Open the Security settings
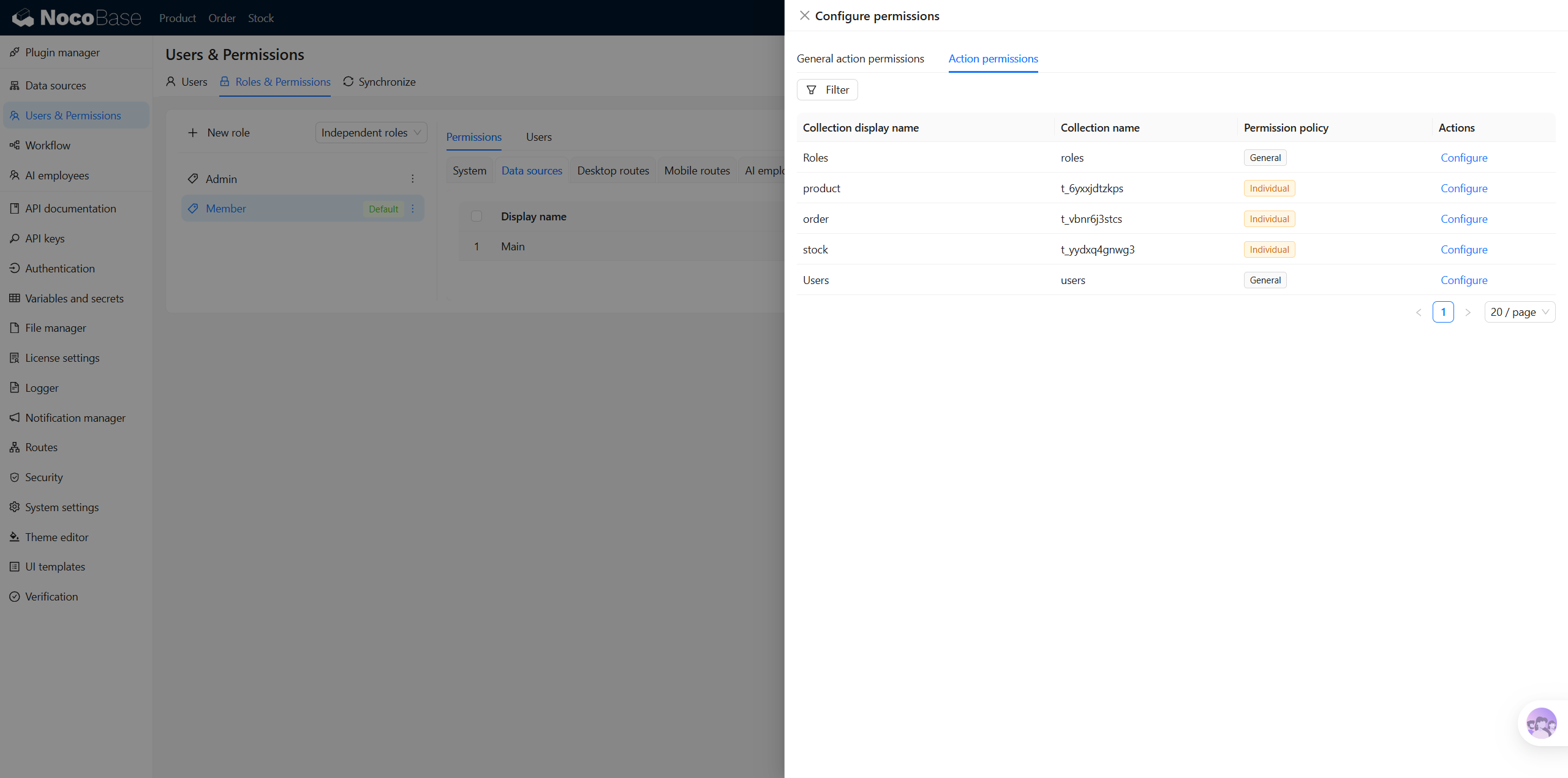 point(43,477)
